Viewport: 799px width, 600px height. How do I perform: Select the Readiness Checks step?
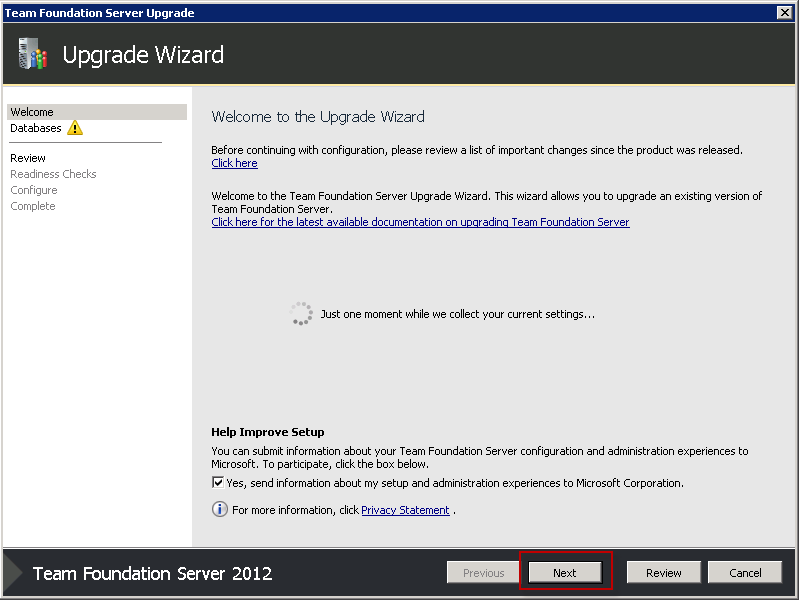[x=53, y=174]
